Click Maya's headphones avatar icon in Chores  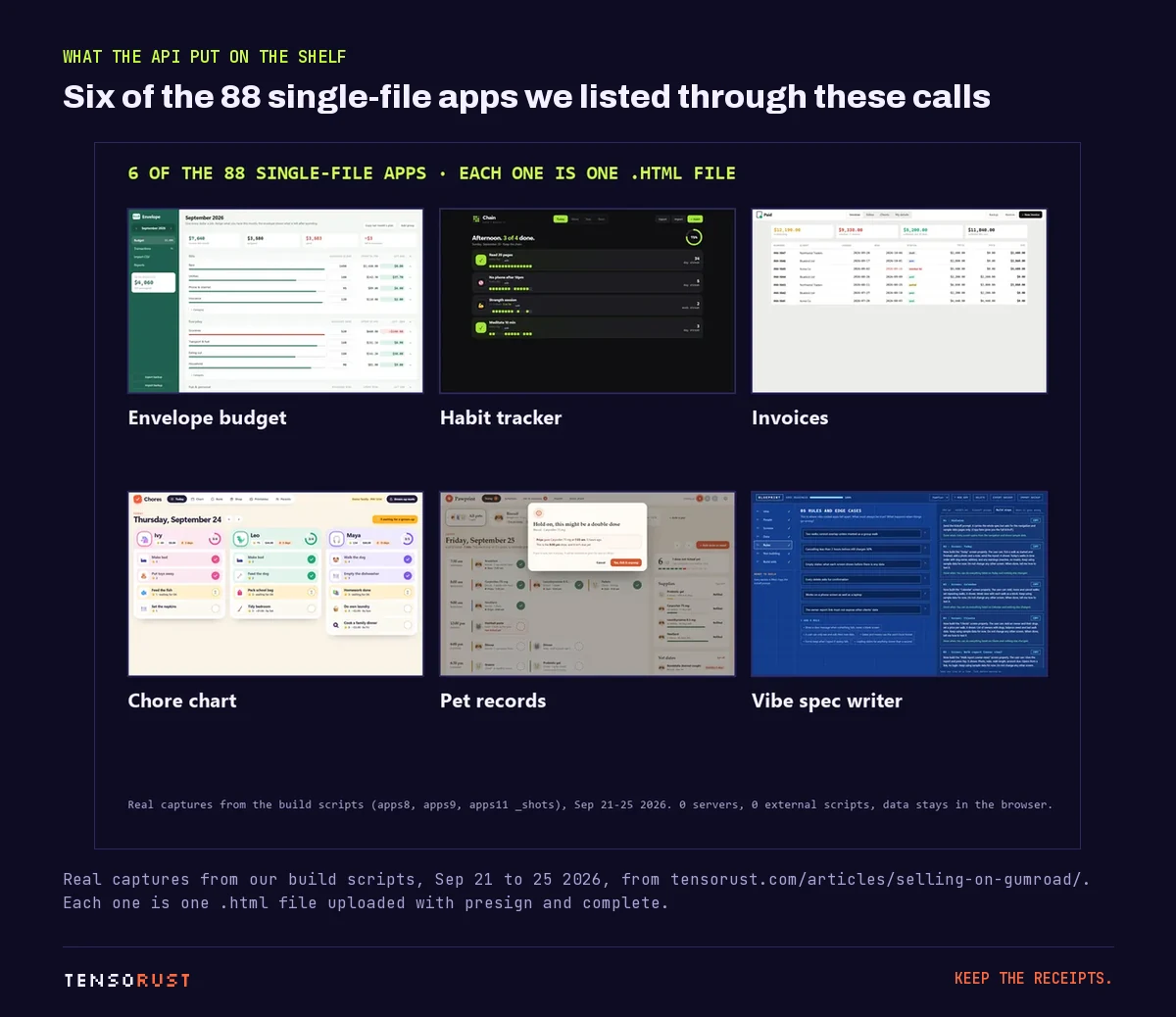point(336,539)
